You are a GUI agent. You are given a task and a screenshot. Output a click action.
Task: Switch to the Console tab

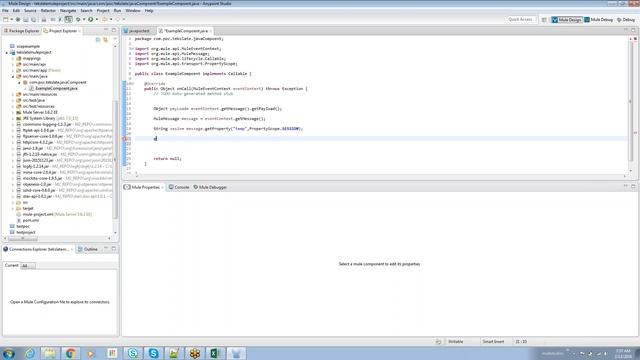pos(179,187)
